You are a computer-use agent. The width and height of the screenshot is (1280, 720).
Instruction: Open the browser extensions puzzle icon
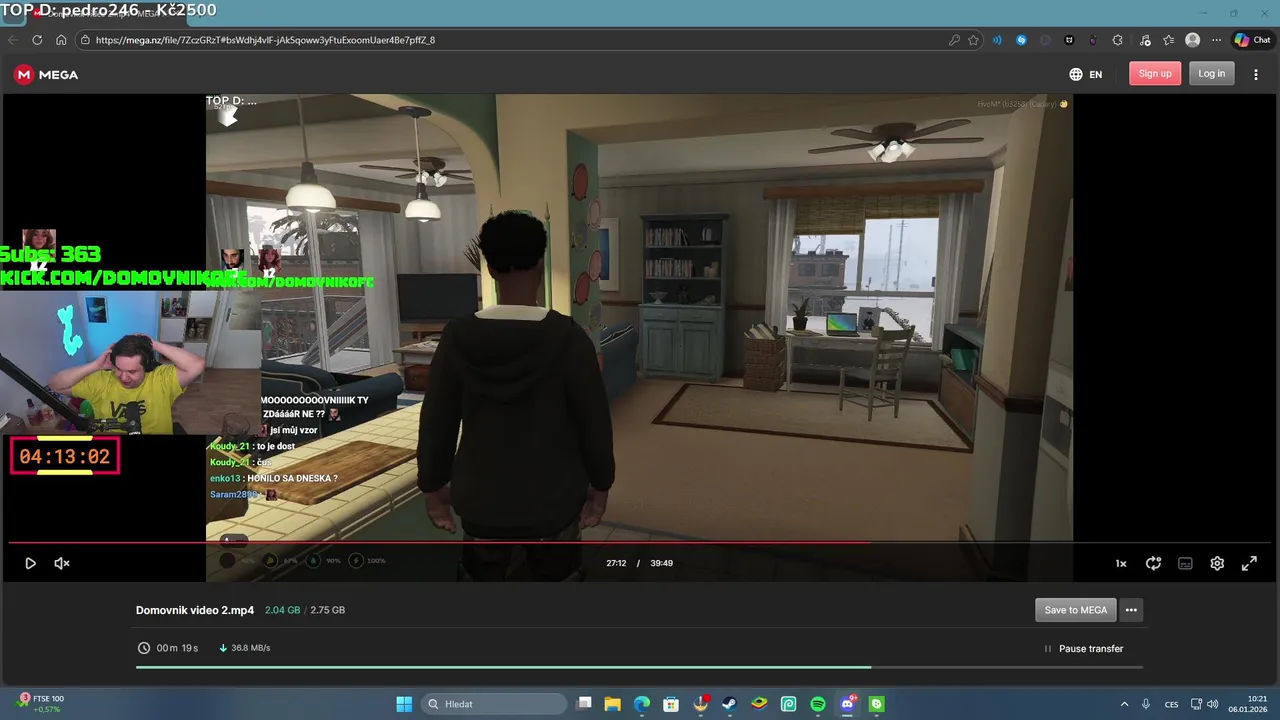tap(1118, 40)
